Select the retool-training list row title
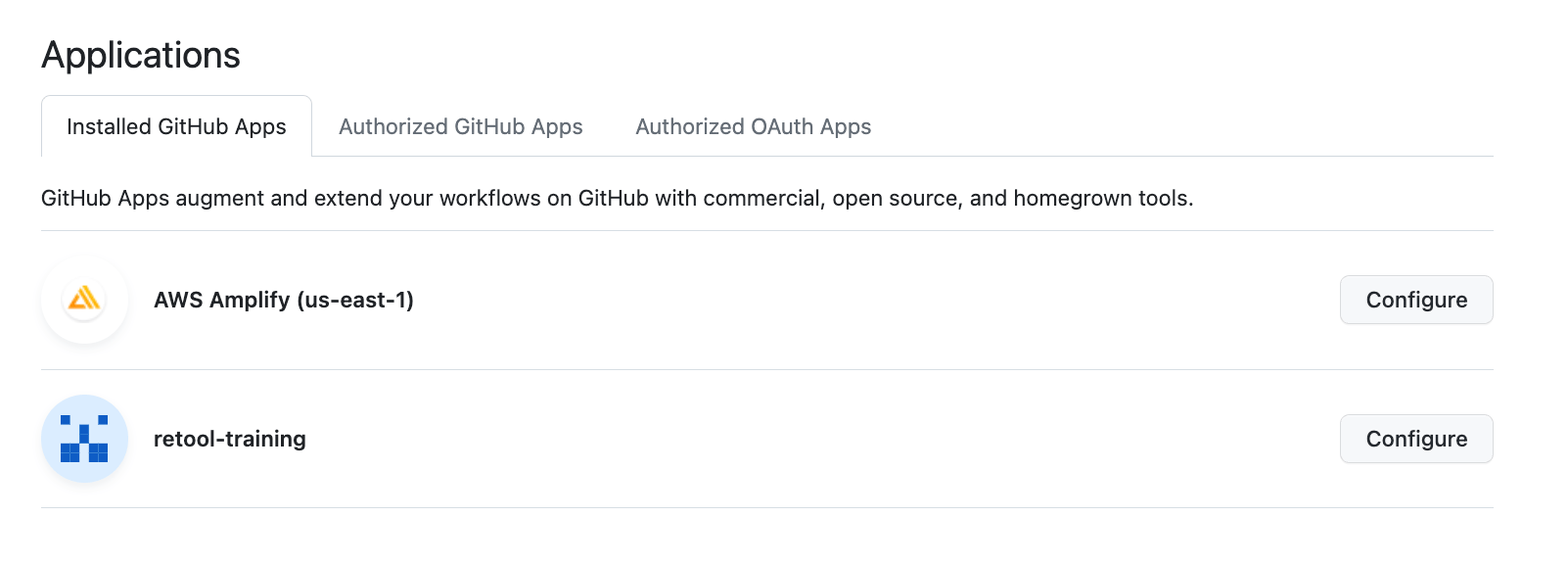The width and height of the screenshot is (1568, 564). [230, 439]
